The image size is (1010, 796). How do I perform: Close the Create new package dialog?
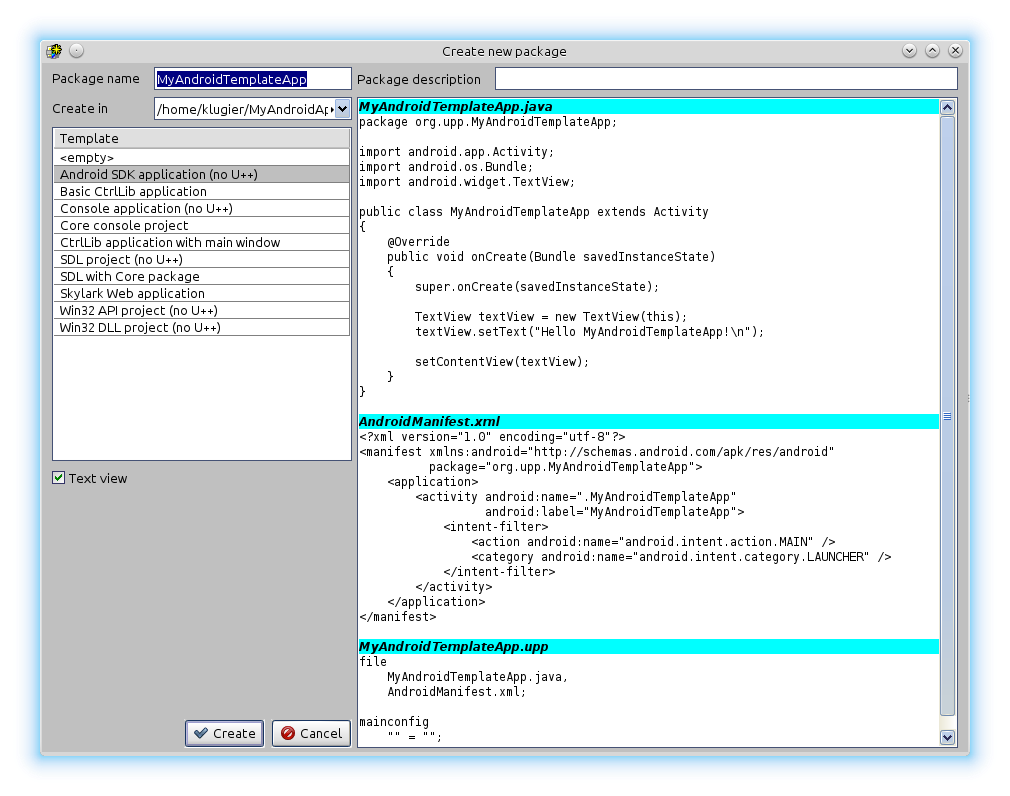tap(956, 51)
